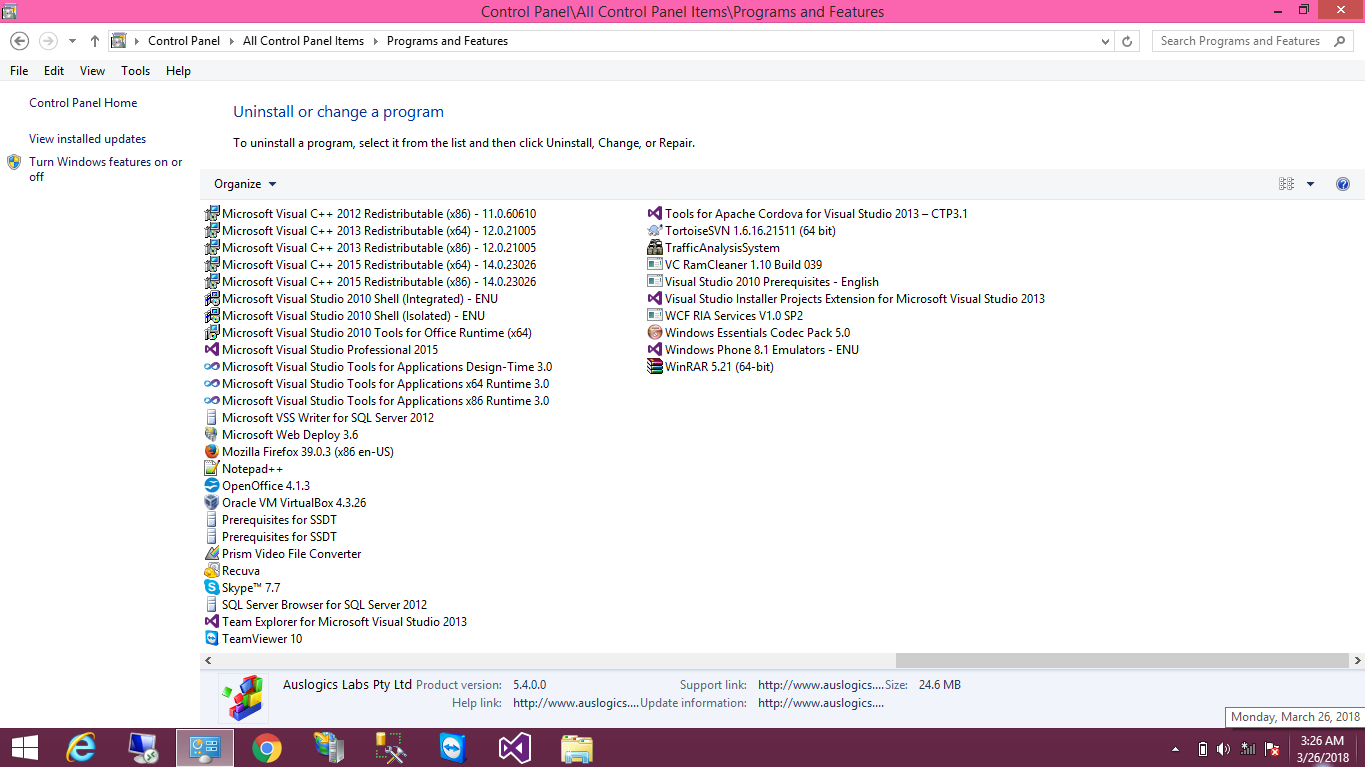1365x767 pixels.
Task: Open Internet Explorer from the taskbar
Action: coord(81,748)
